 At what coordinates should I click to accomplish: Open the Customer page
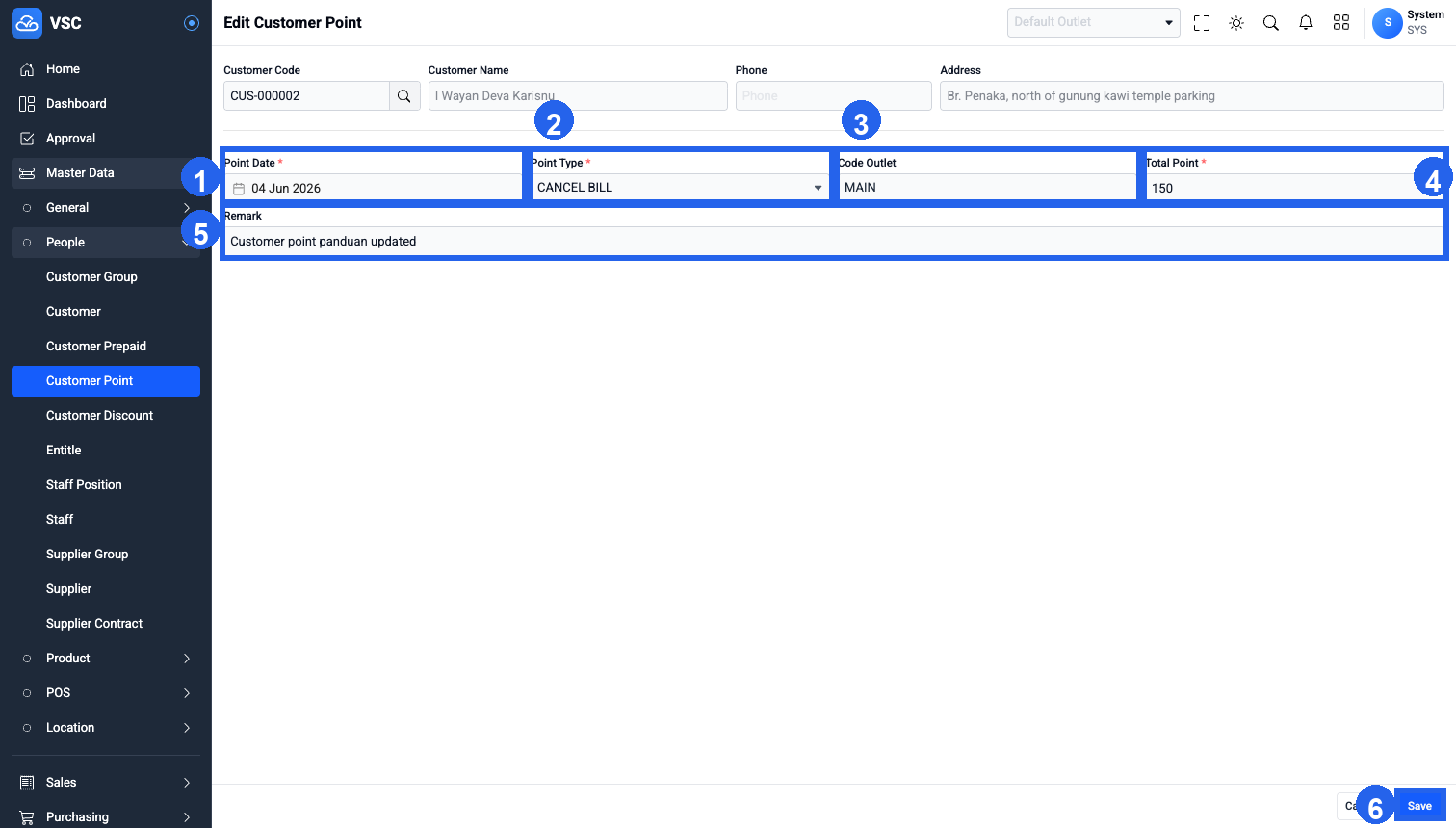click(x=106, y=312)
